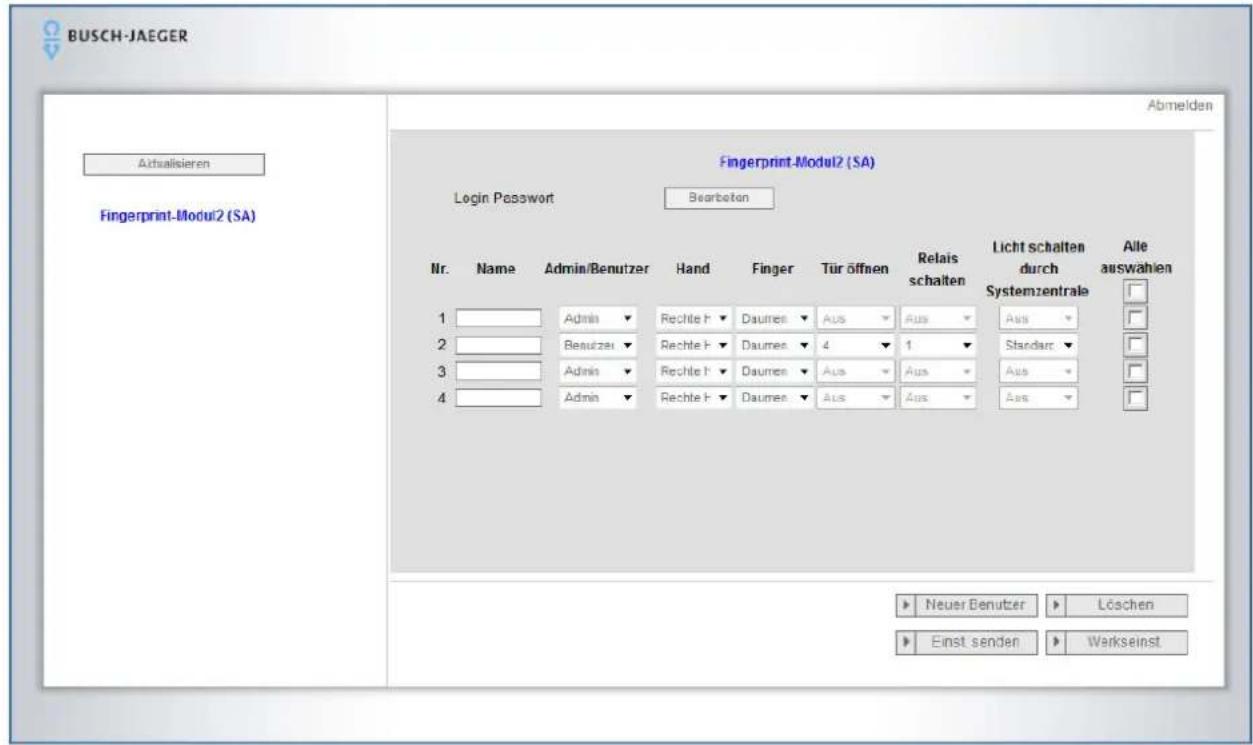Tick the Alle auswählen header checkbox
Screen dimensions: 1253x745
(x=1135, y=291)
